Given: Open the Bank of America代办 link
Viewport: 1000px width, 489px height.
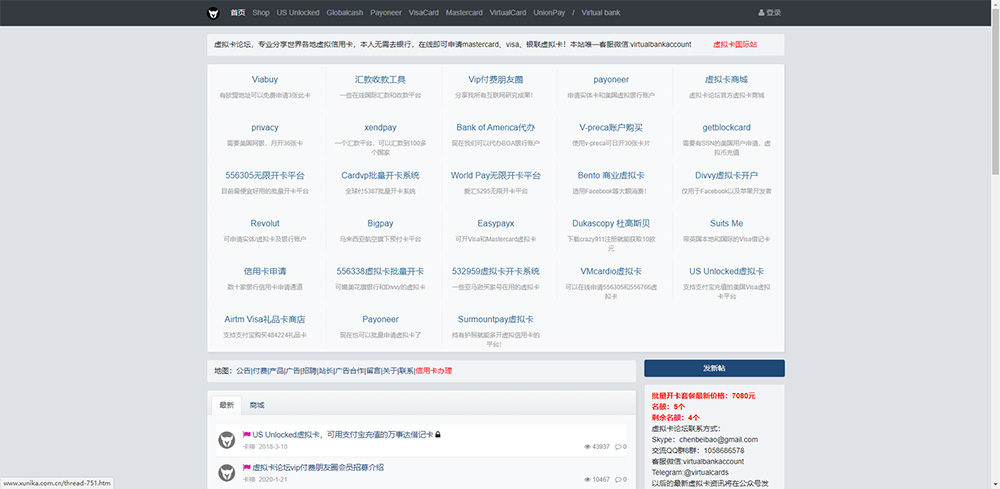Looking at the screenshot, I should coord(496,128).
